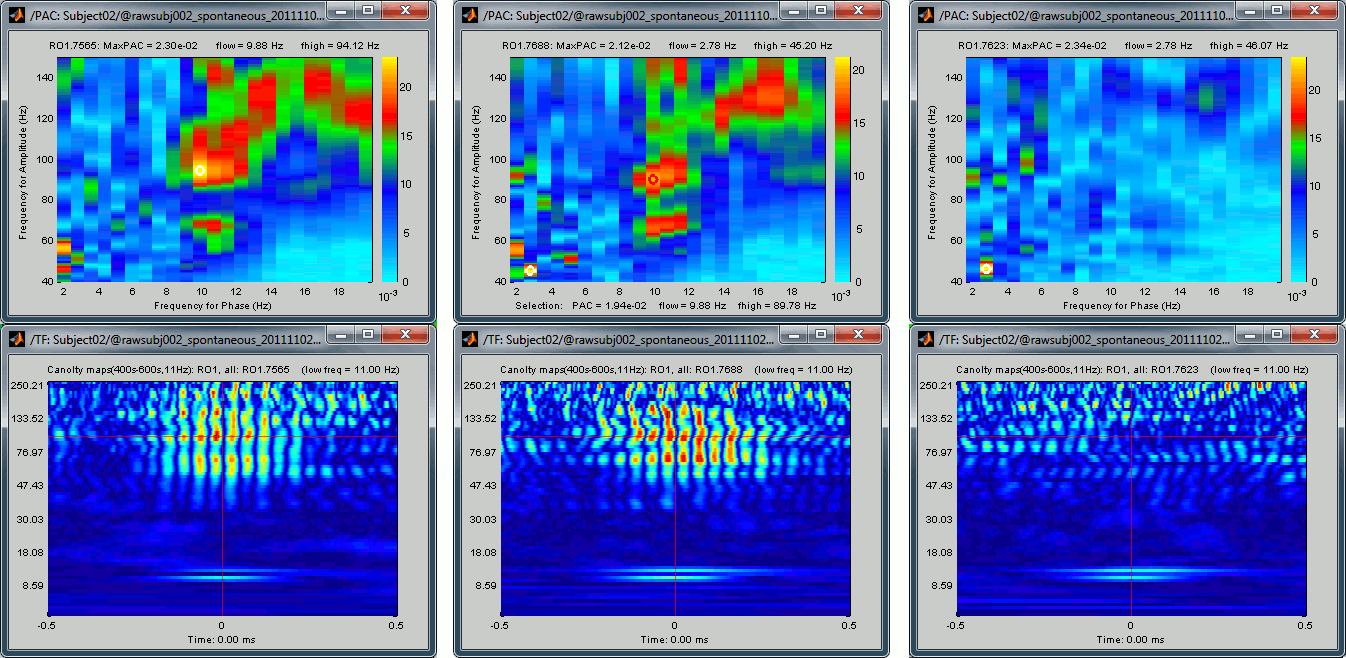
Task: Click the colorbar beside the RO1.7688 PAC map
Action: pos(843,168)
